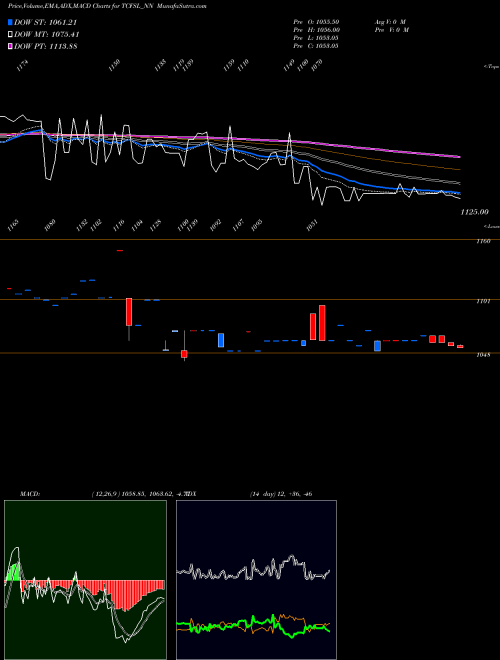The height and width of the screenshot is (660, 500).
Task: Click the 1125.00 price label
Action: 474,212
